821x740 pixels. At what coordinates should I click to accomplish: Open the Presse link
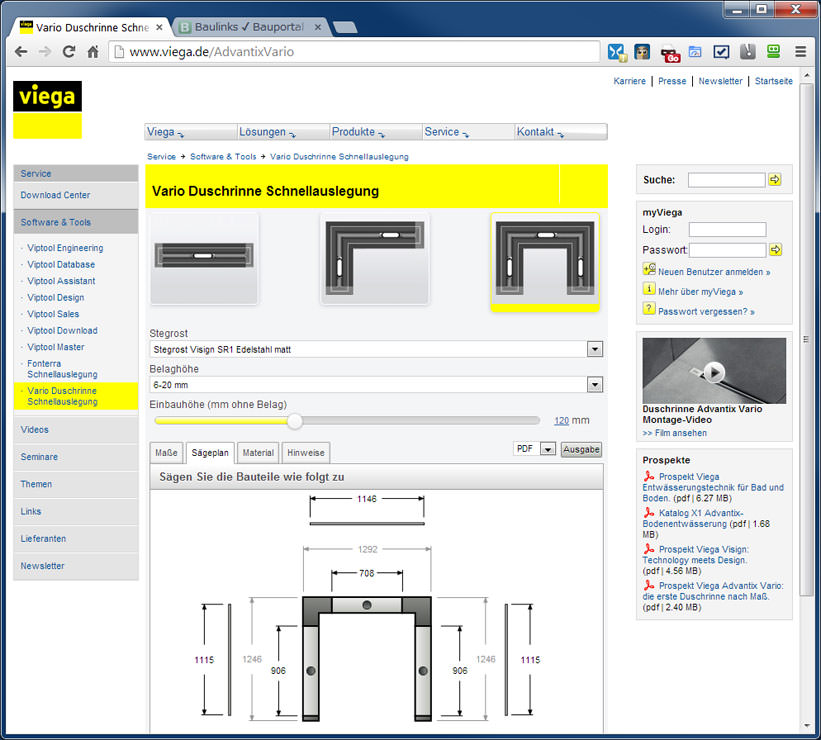pos(672,81)
